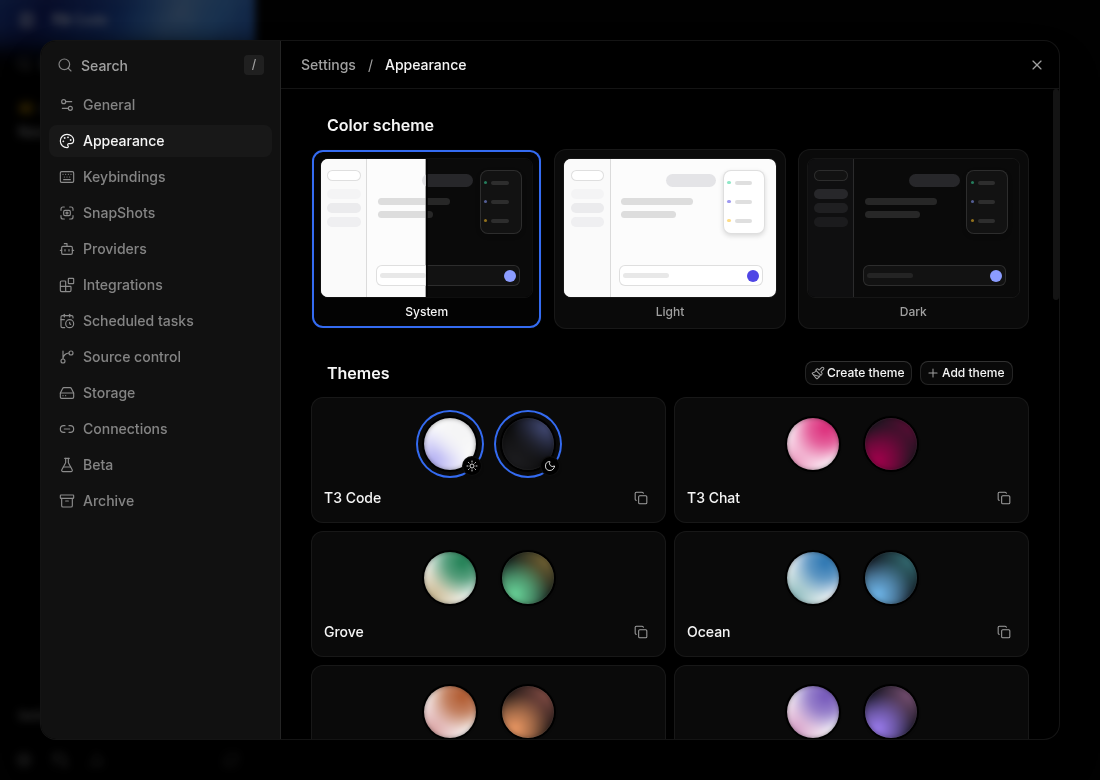Click the General sliders icon in sidebar
Image resolution: width=1100 pixels, height=780 pixels.
tap(67, 105)
